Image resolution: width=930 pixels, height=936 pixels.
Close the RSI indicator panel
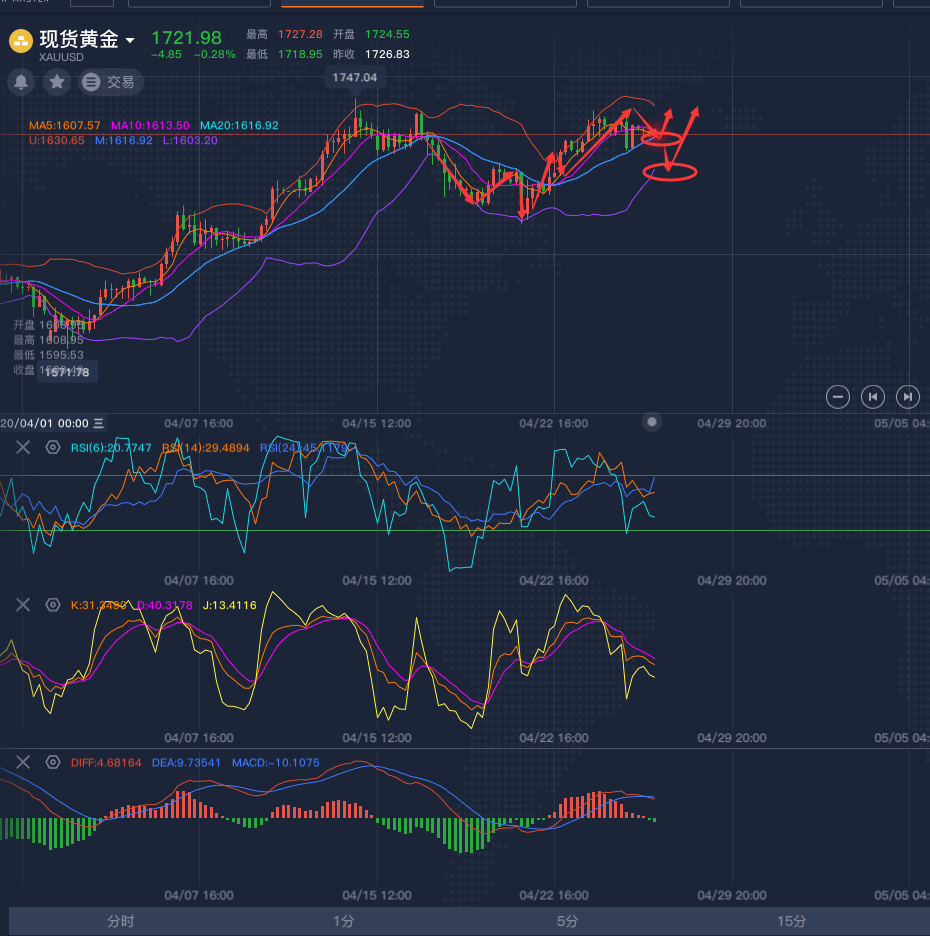coord(23,447)
